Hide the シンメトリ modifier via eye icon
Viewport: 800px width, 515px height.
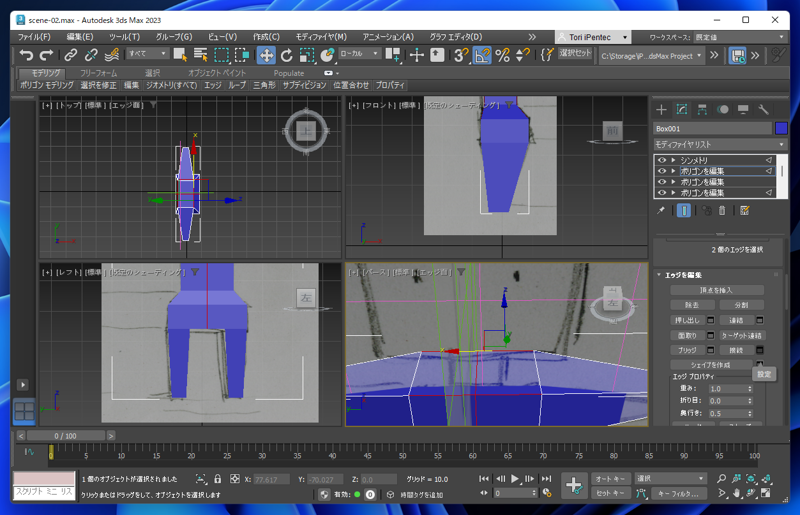(x=662, y=160)
